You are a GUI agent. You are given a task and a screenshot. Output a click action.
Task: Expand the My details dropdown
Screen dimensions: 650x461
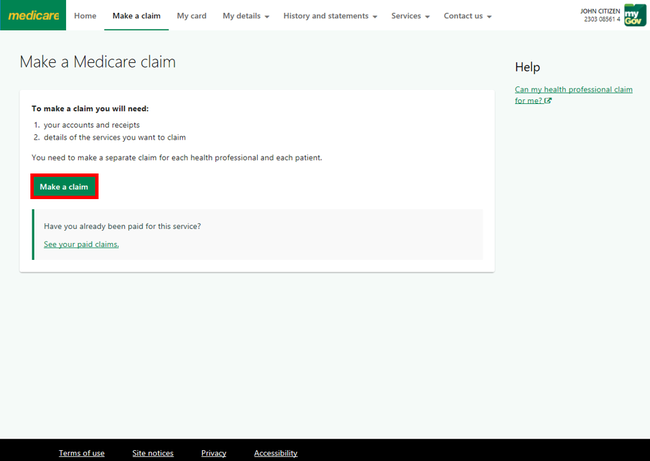click(246, 16)
